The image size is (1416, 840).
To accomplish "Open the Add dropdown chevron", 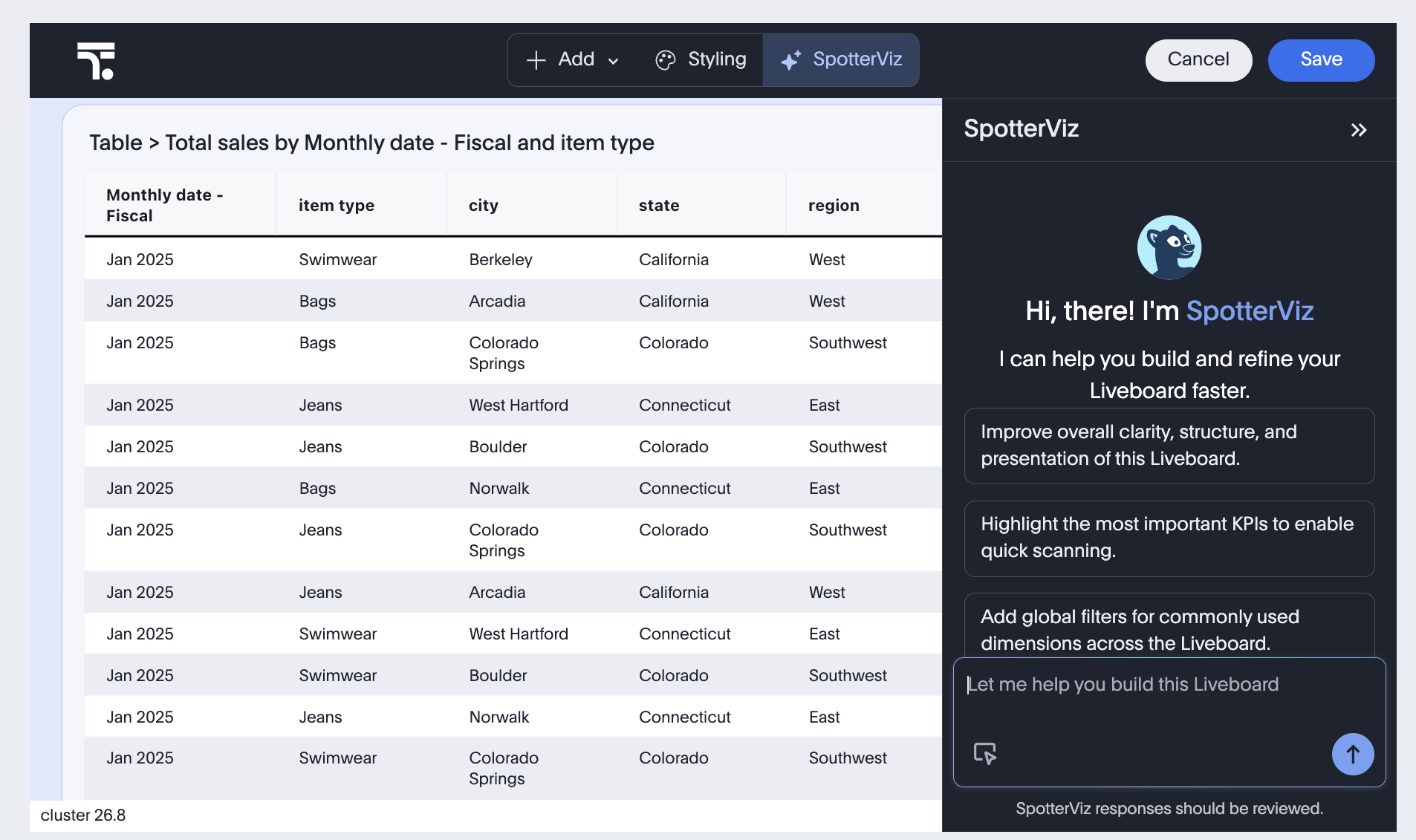I will tap(613, 61).
